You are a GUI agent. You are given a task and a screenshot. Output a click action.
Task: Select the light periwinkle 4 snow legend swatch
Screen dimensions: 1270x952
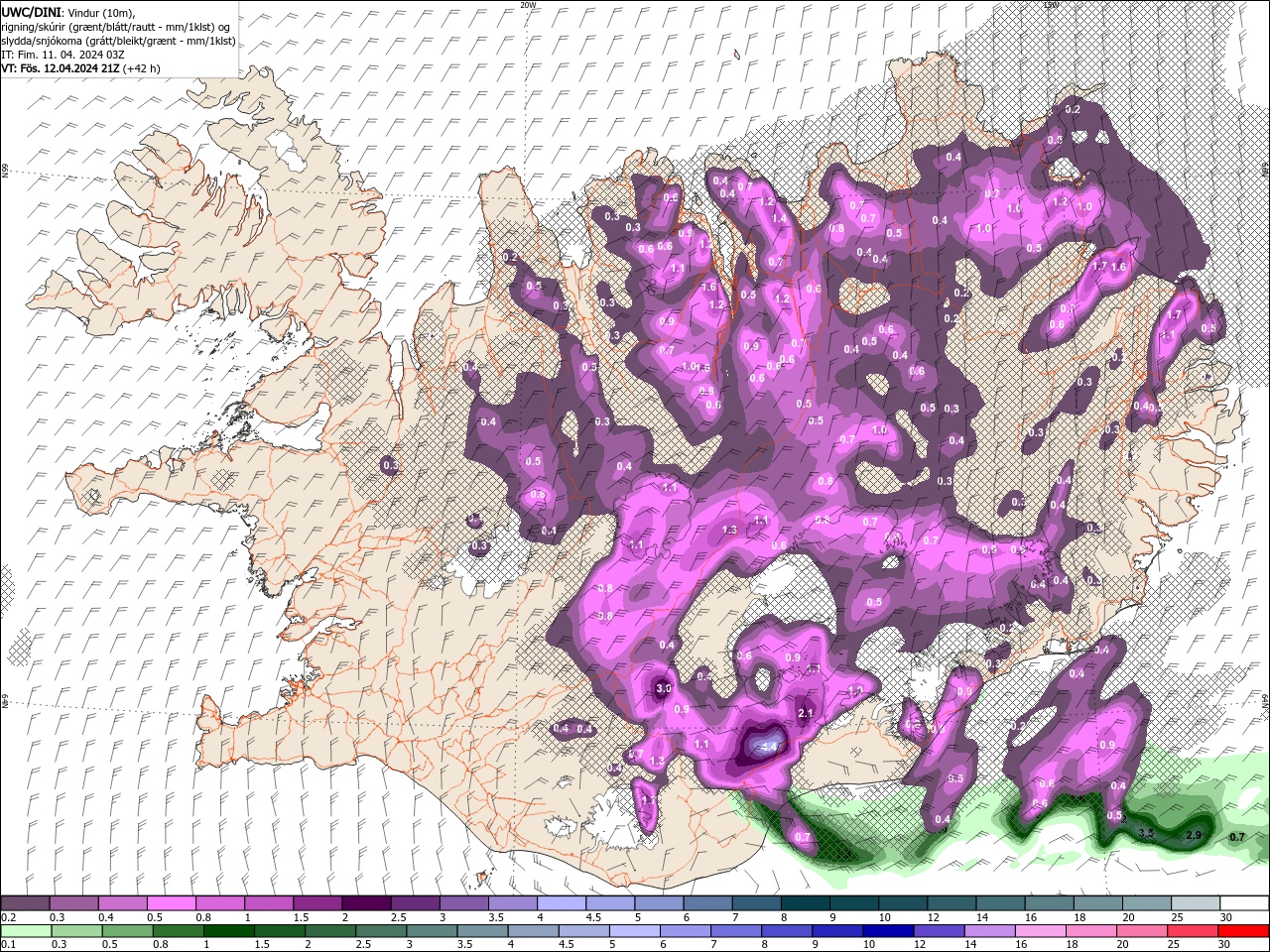[x=562, y=903]
